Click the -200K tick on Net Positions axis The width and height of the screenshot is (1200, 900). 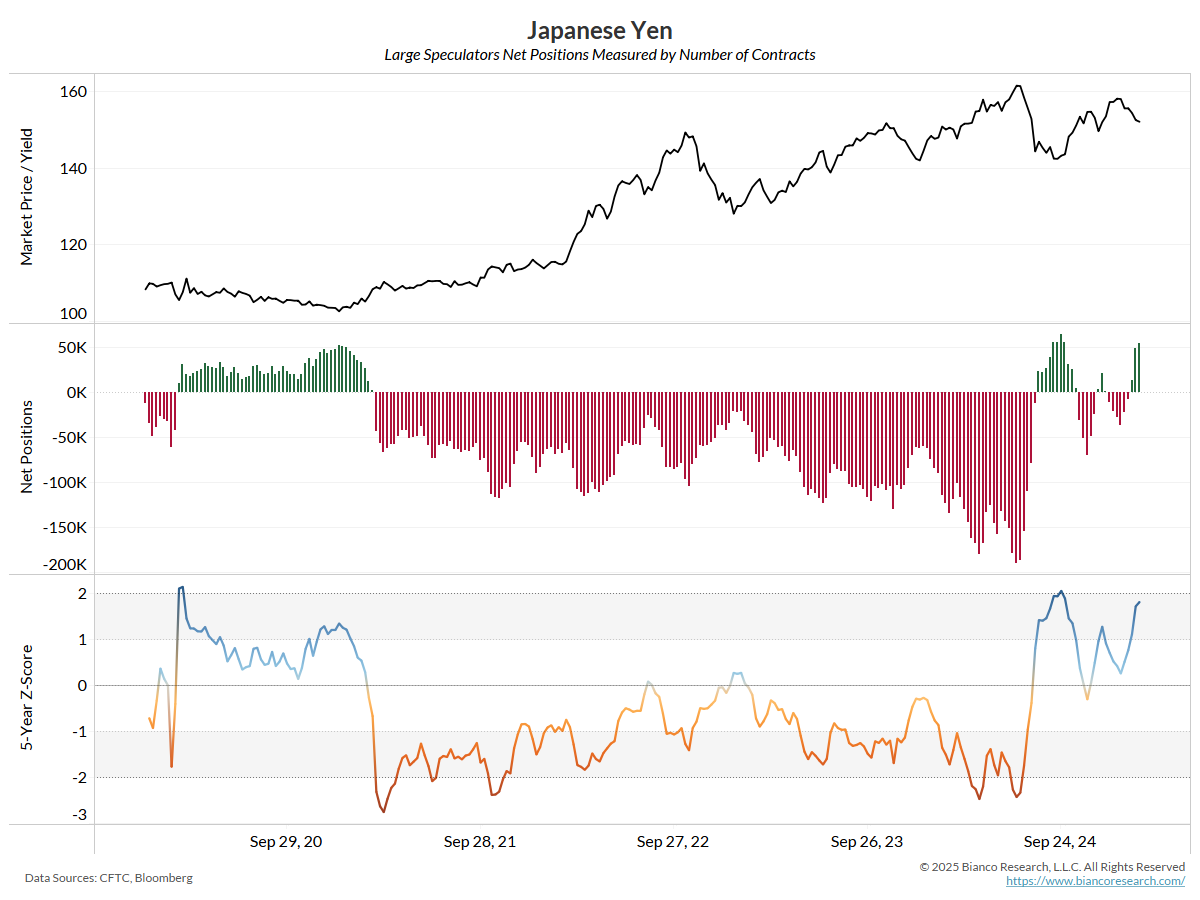pos(65,564)
